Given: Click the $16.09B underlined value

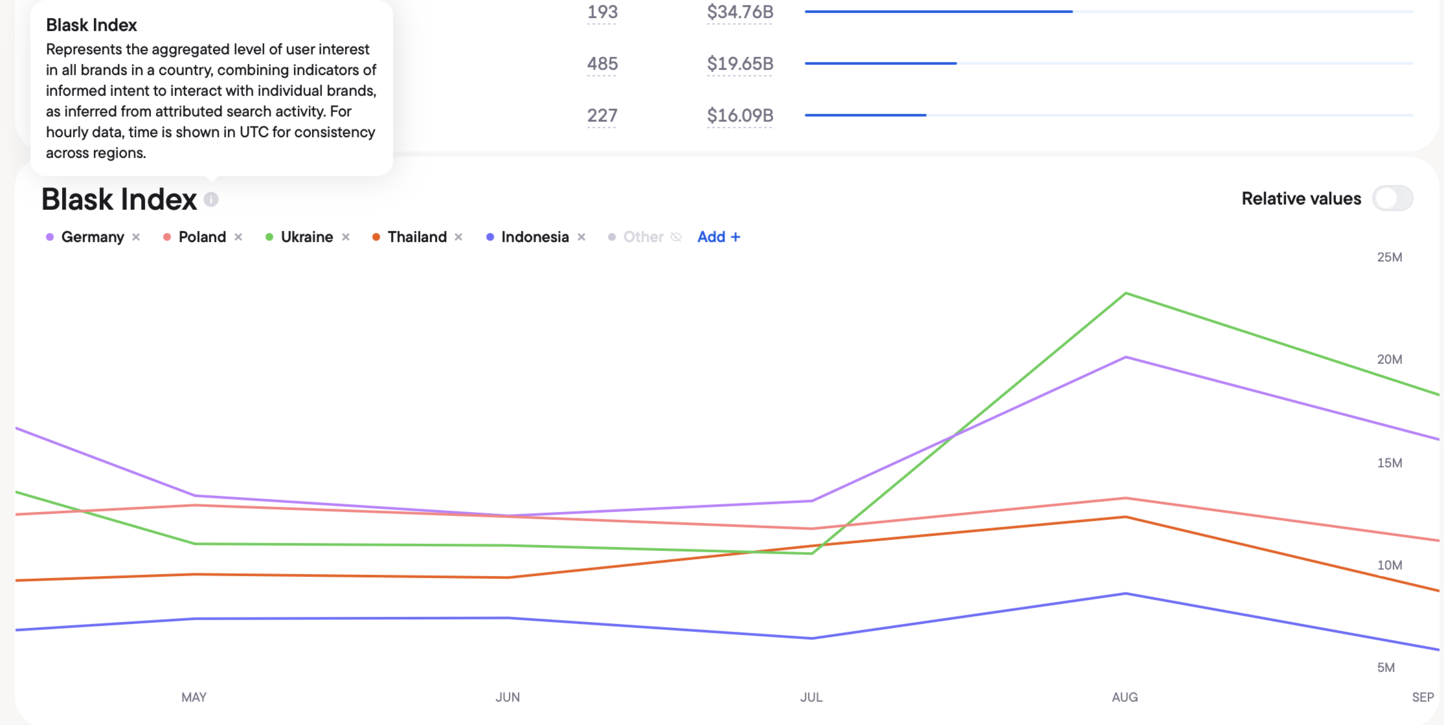Looking at the screenshot, I should point(740,116).
